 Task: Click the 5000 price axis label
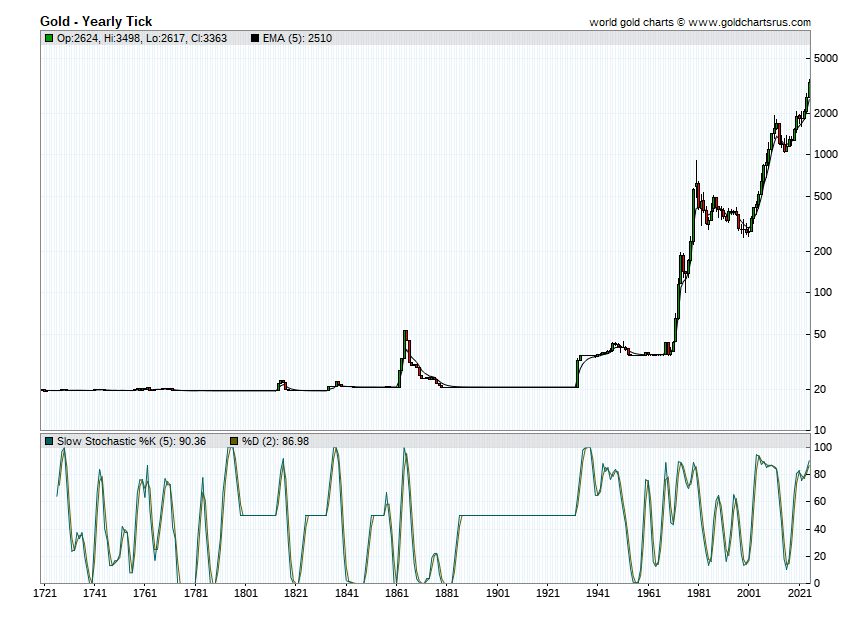pos(826,58)
